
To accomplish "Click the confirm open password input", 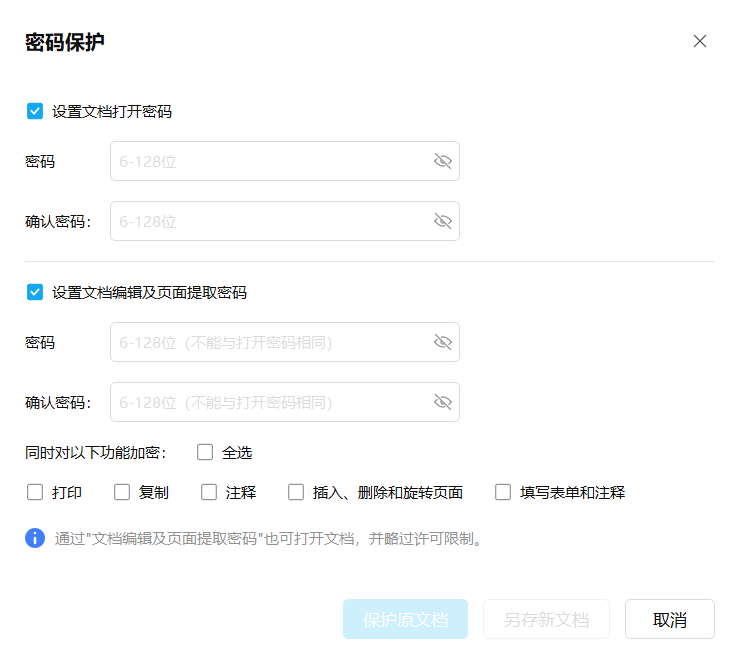I will (x=270, y=221).
